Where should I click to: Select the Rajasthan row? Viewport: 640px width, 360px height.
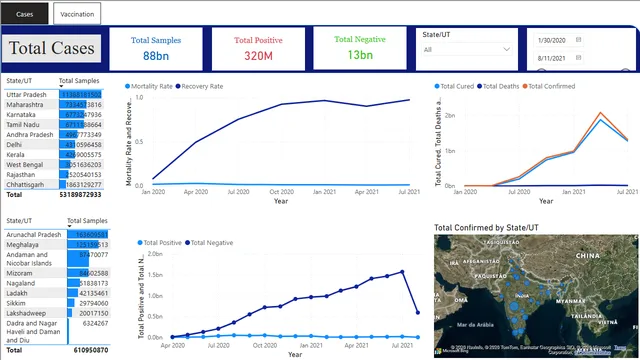(54, 175)
